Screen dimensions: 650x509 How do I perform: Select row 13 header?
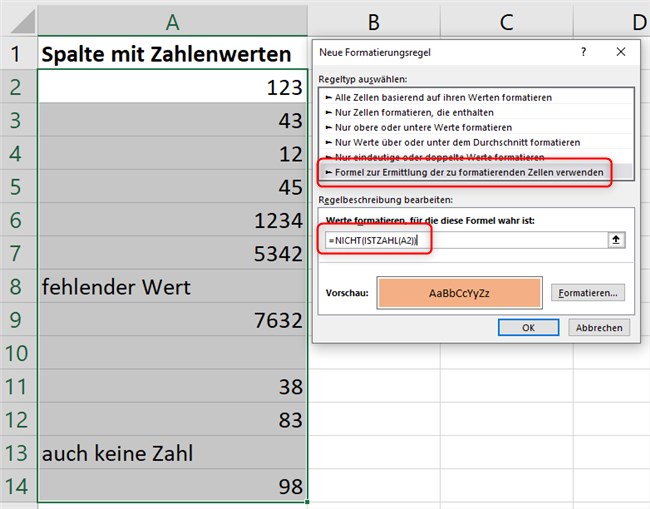point(18,453)
